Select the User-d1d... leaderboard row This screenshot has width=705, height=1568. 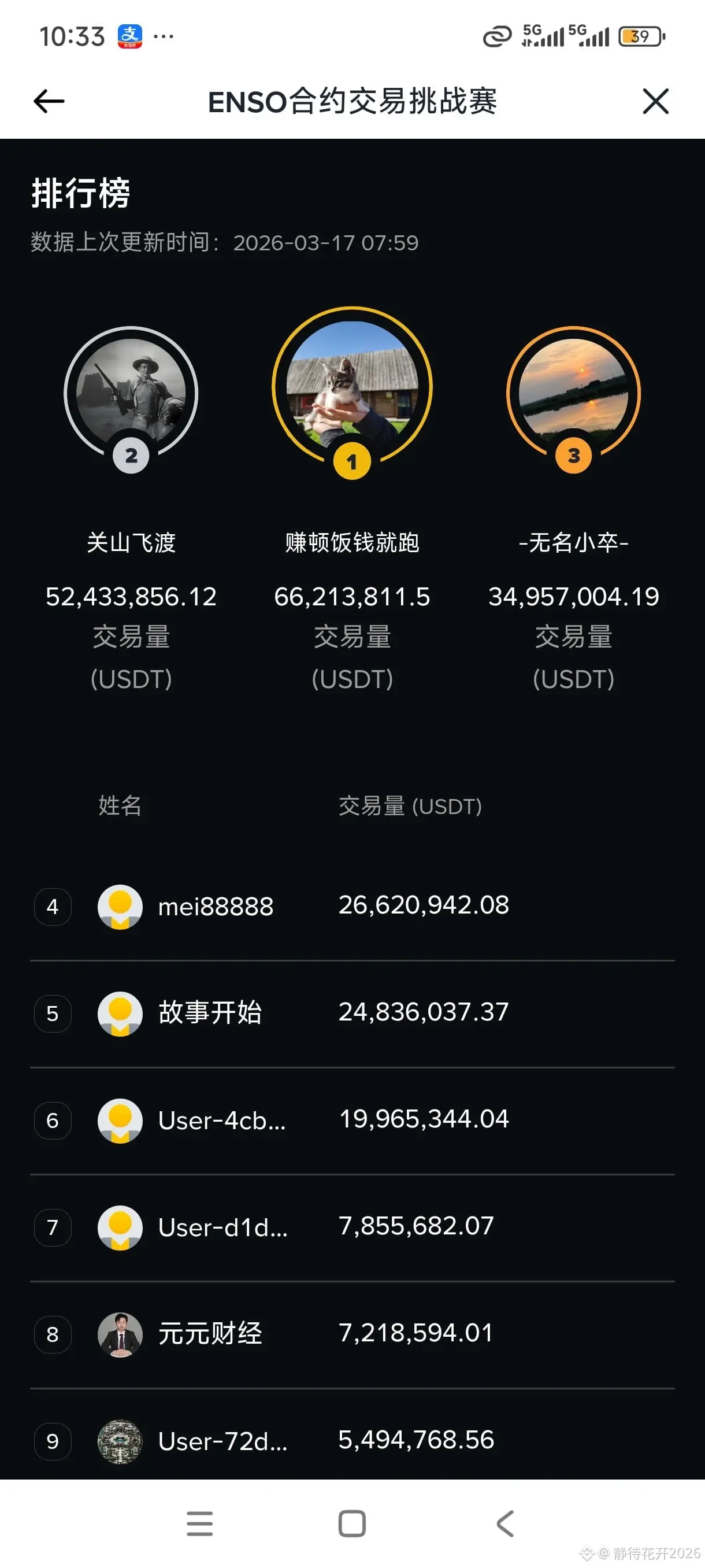click(x=352, y=1227)
